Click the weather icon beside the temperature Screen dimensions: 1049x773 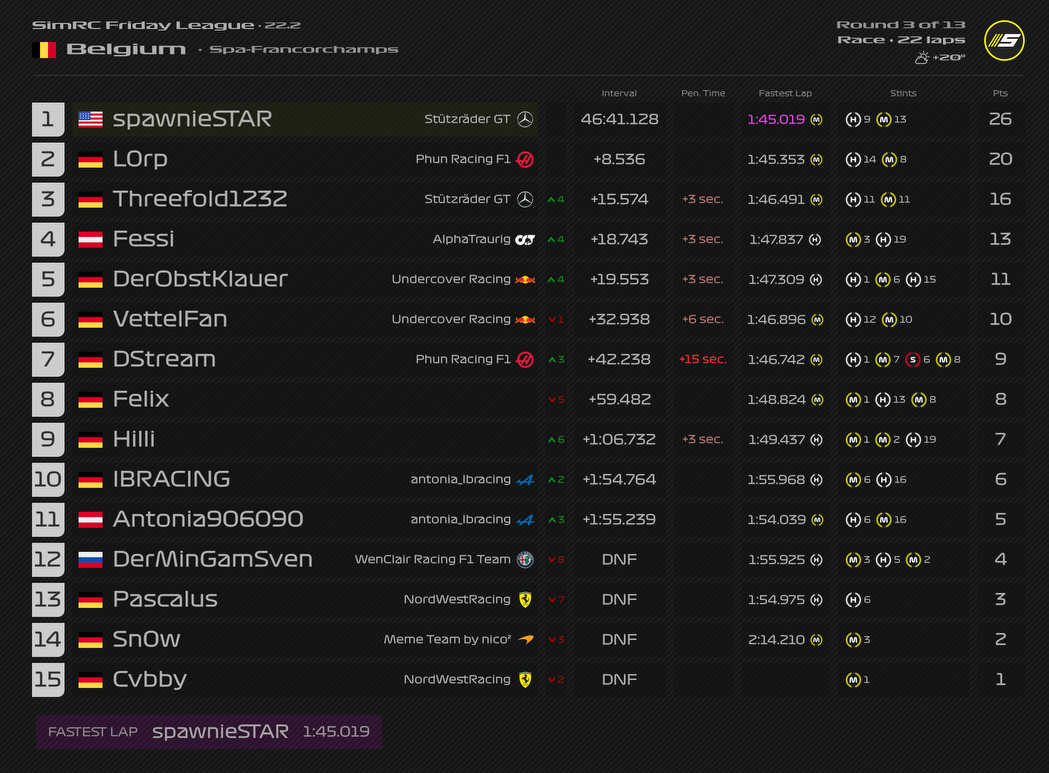pos(921,58)
